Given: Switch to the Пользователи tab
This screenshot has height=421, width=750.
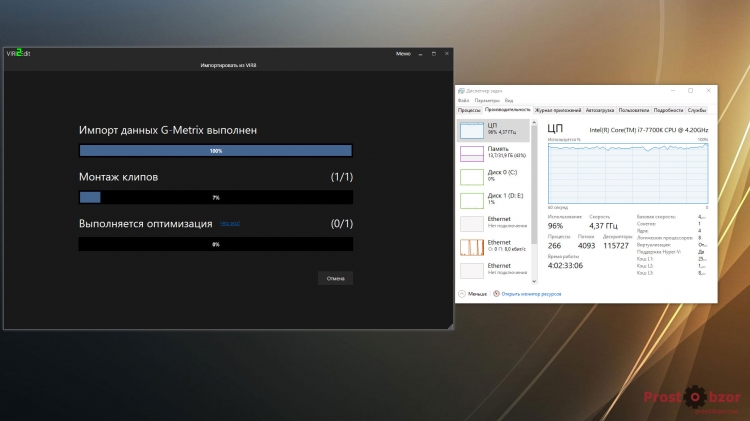Looking at the screenshot, I should [x=634, y=110].
